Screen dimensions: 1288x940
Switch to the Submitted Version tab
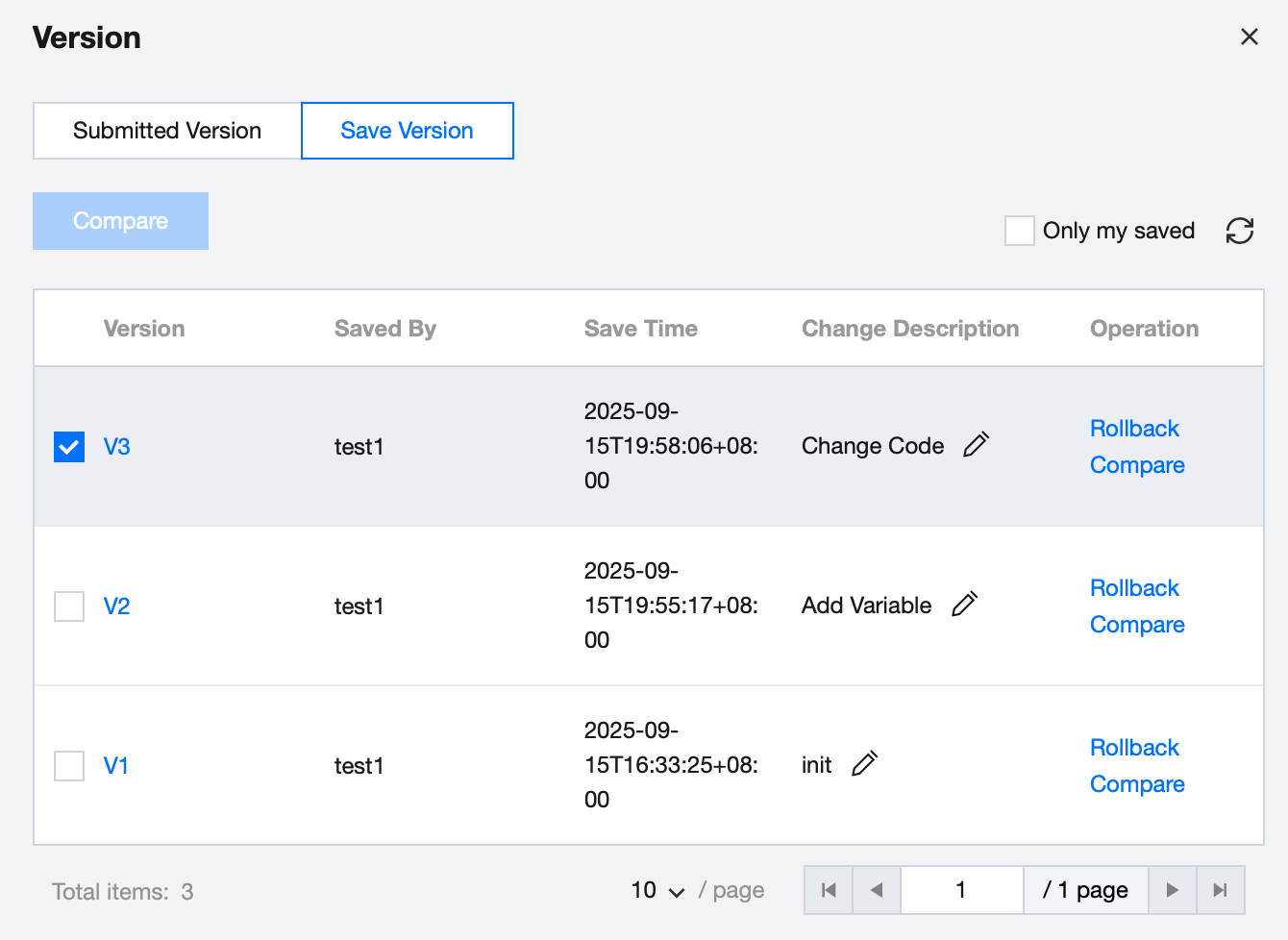coord(167,131)
